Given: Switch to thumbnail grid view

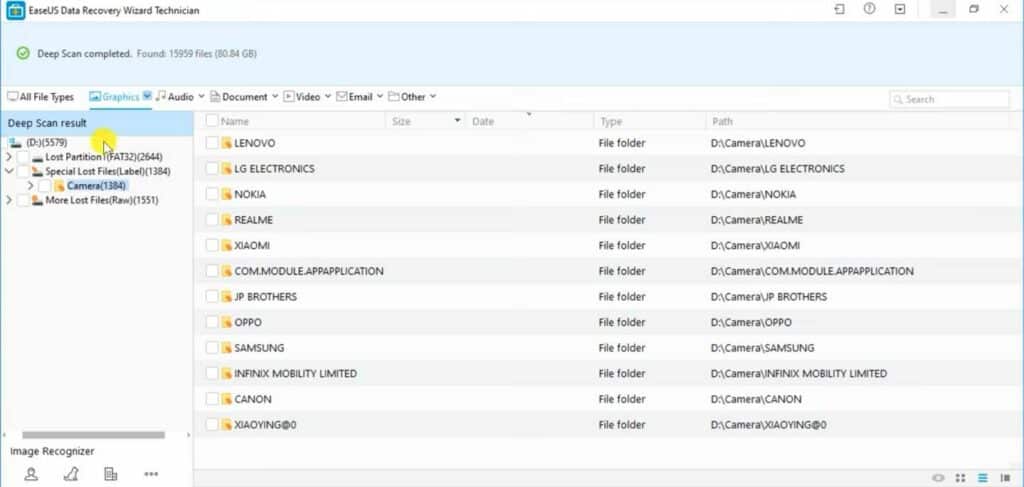Looking at the screenshot, I should (x=961, y=478).
